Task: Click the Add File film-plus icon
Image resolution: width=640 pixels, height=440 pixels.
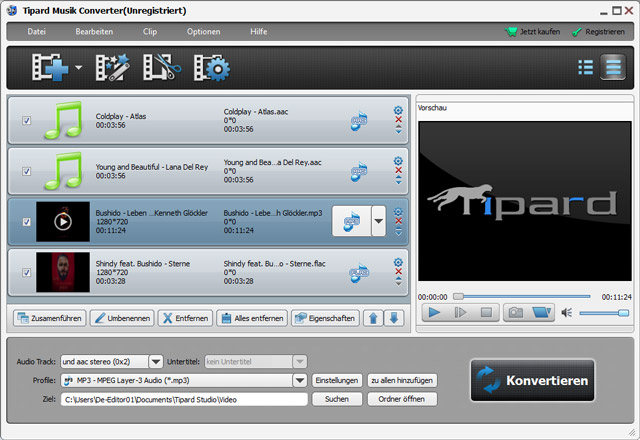Action: coord(50,67)
